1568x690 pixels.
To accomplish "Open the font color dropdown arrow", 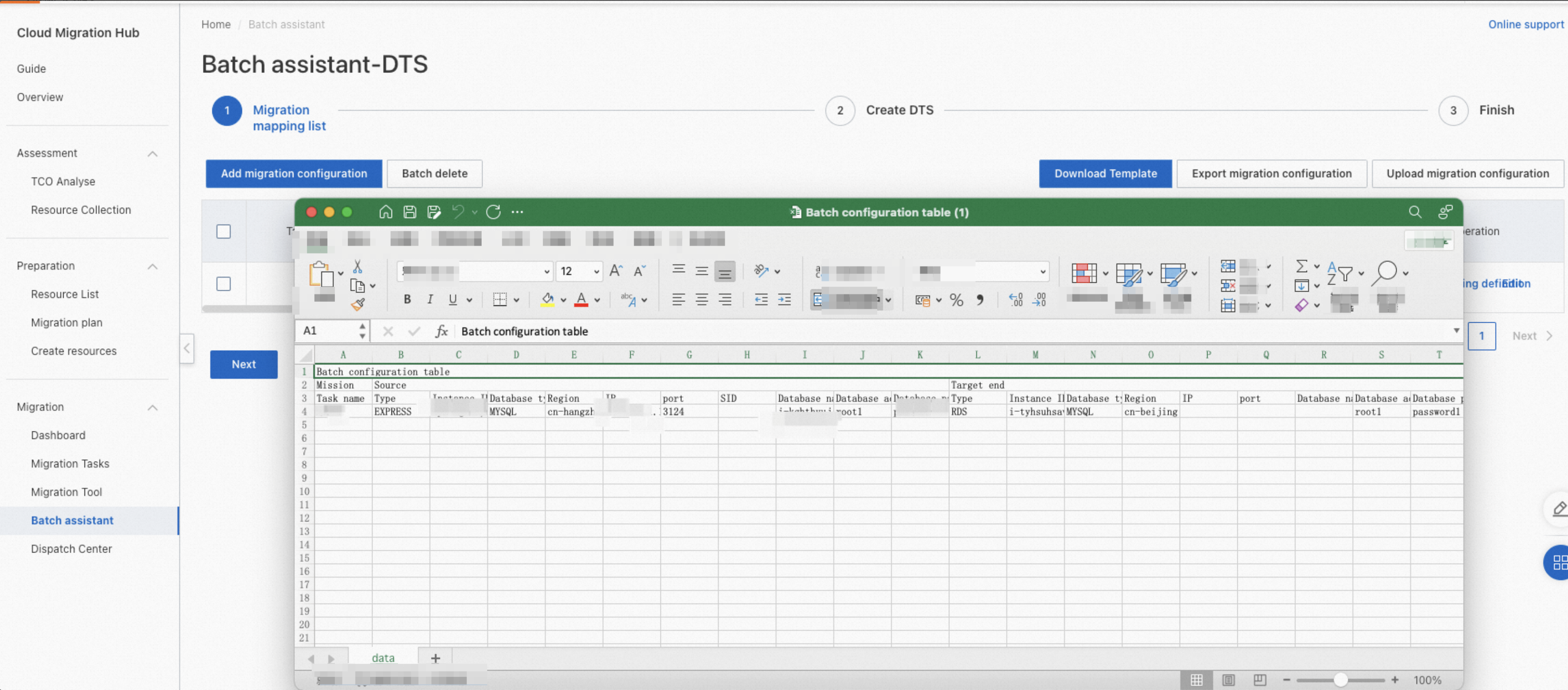I will [597, 300].
